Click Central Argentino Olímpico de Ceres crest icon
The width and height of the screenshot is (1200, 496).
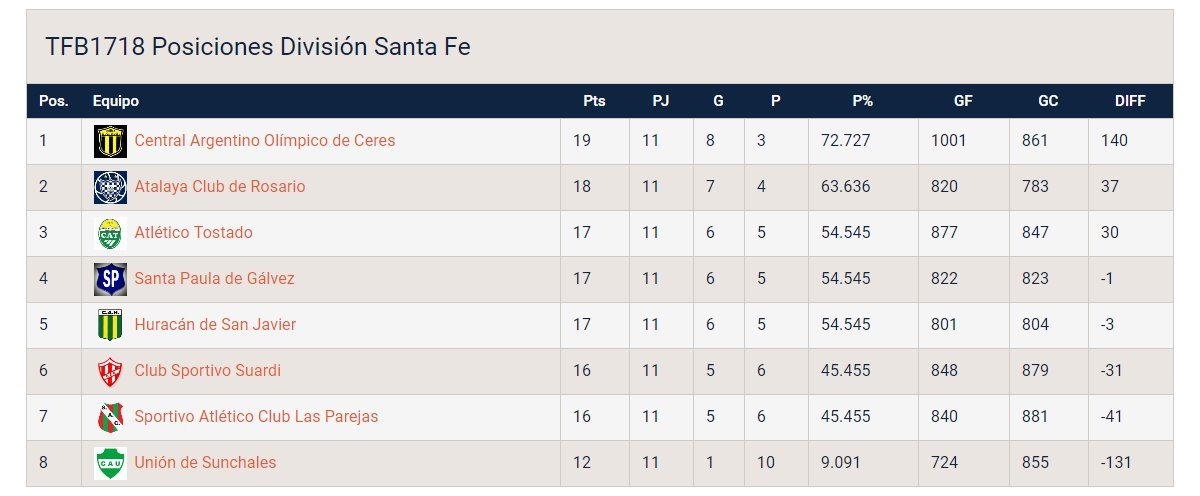[x=110, y=141]
